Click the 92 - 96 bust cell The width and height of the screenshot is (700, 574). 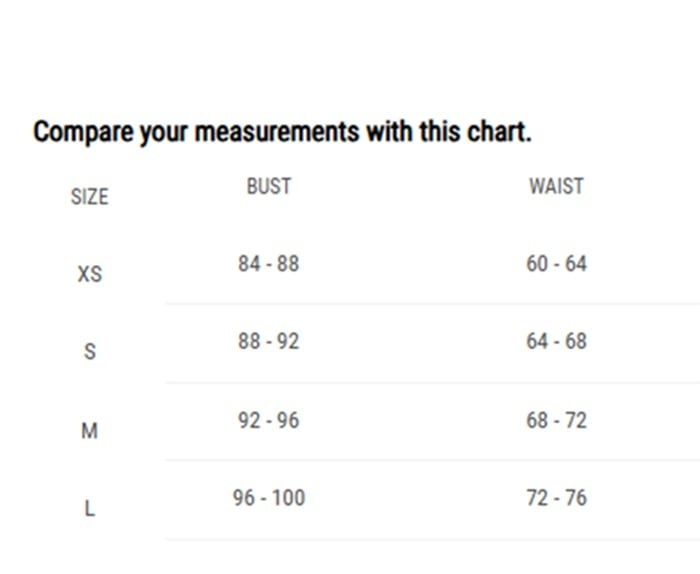tap(268, 420)
